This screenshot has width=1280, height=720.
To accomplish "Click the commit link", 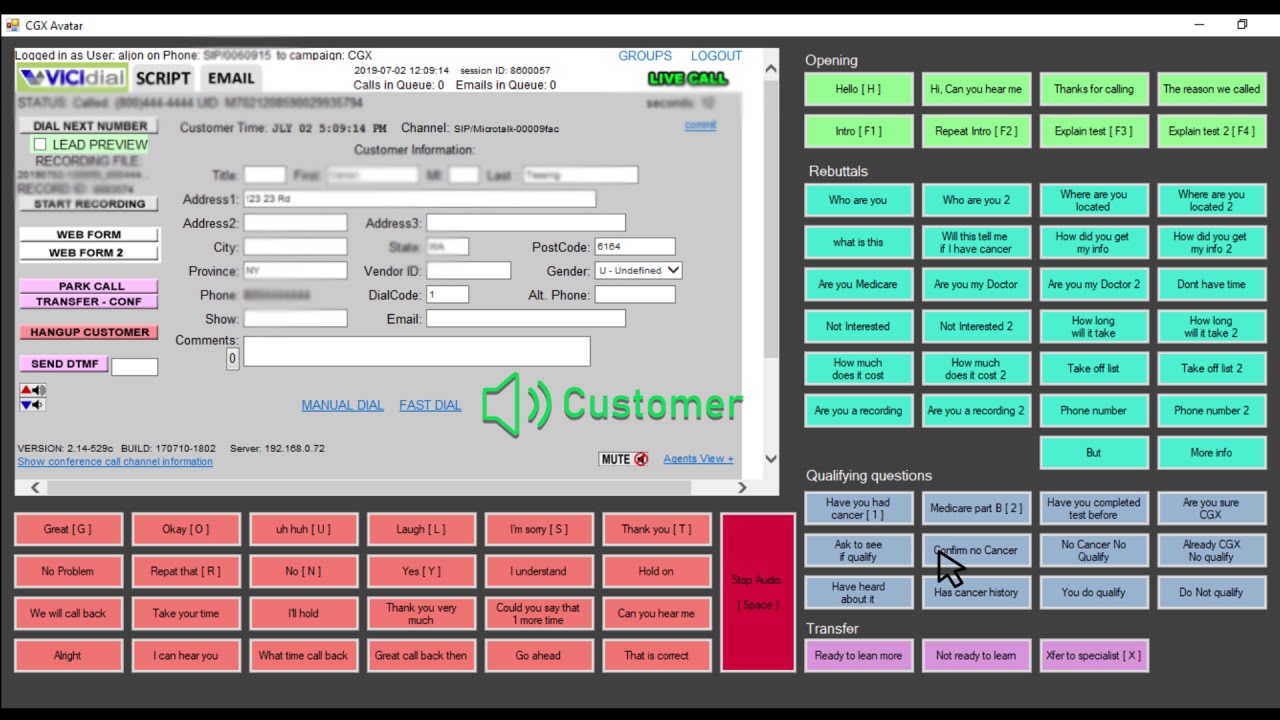I will click(x=700, y=125).
